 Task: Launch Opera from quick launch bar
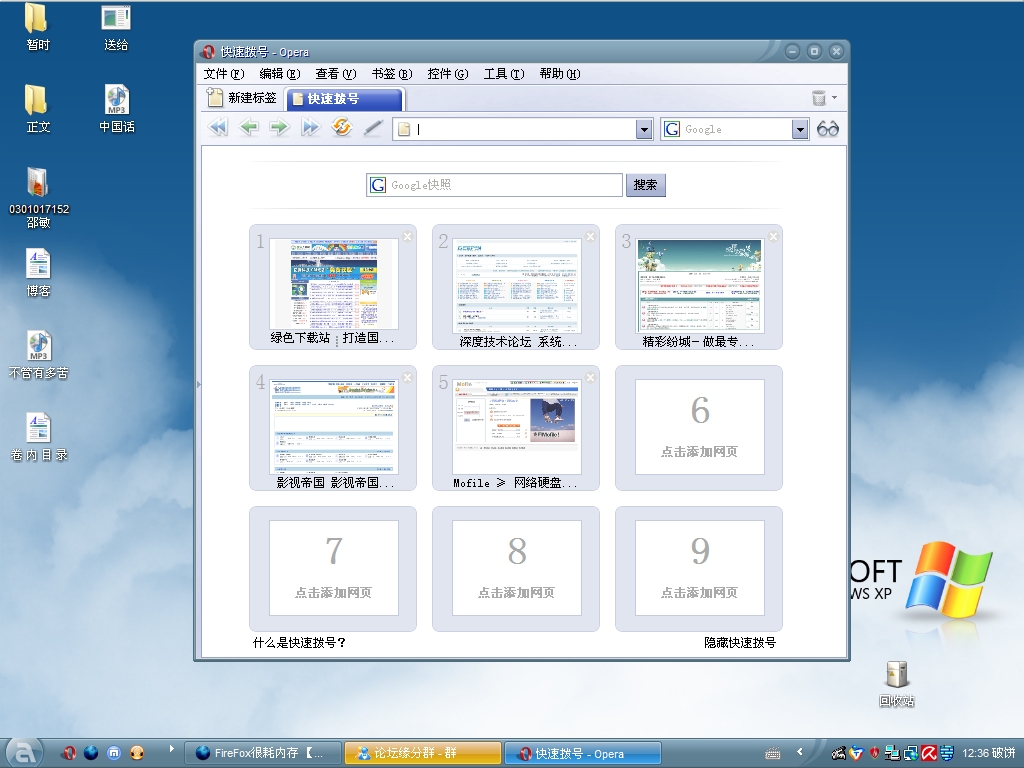69,753
